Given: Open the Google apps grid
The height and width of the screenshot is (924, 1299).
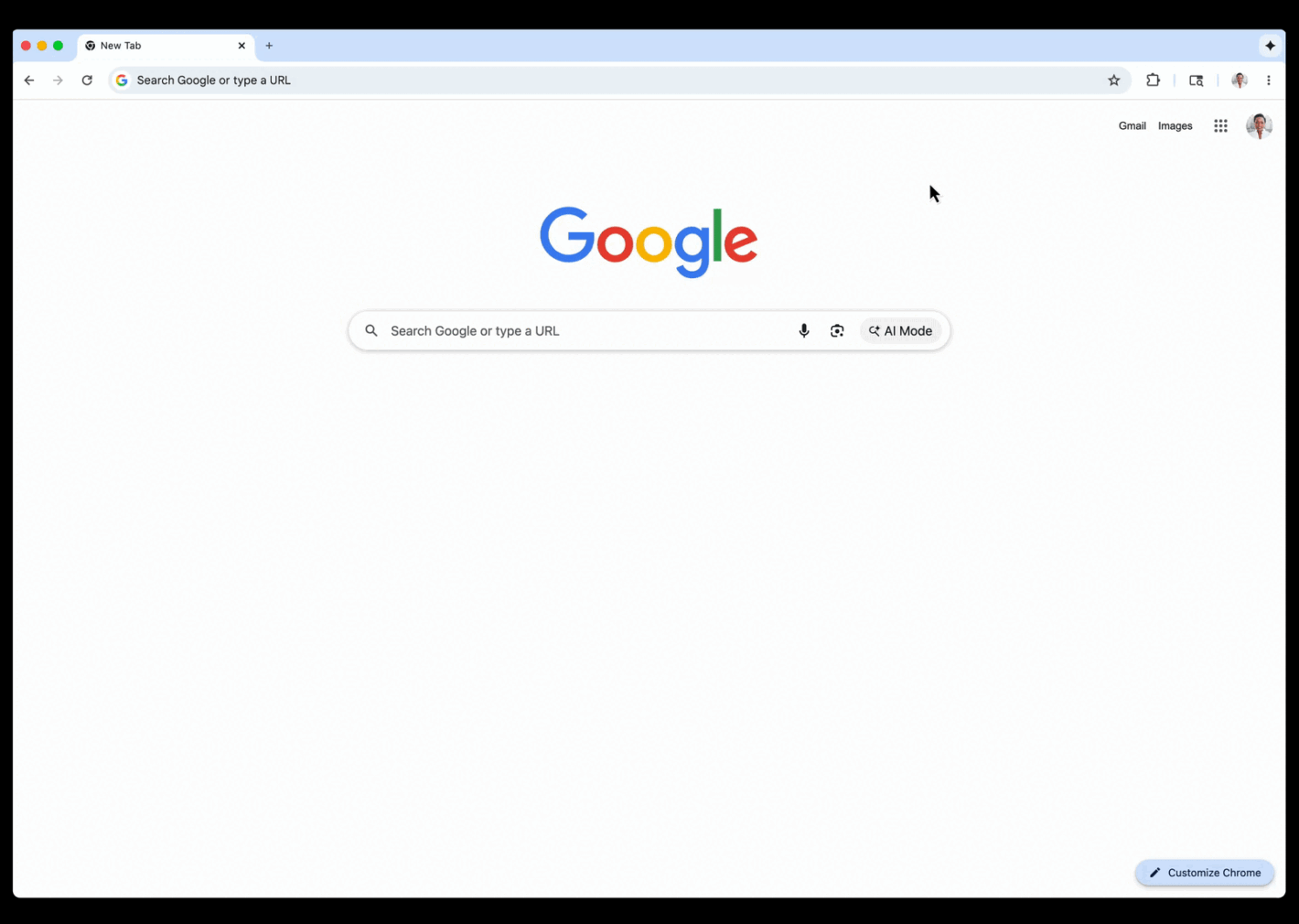Looking at the screenshot, I should [1220, 126].
